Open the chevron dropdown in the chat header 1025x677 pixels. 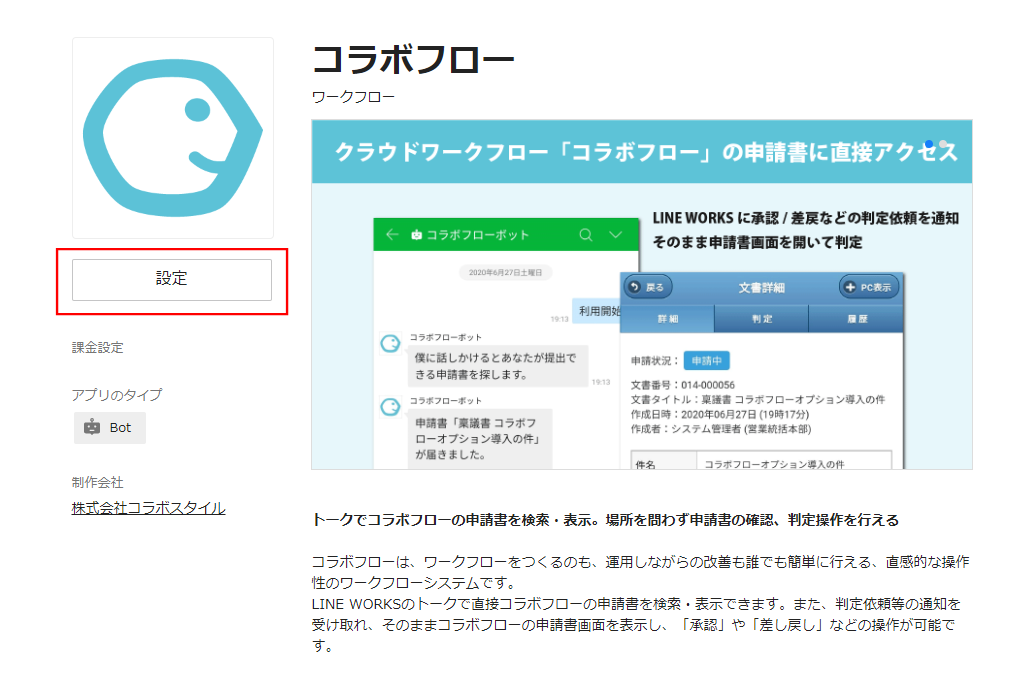613,234
